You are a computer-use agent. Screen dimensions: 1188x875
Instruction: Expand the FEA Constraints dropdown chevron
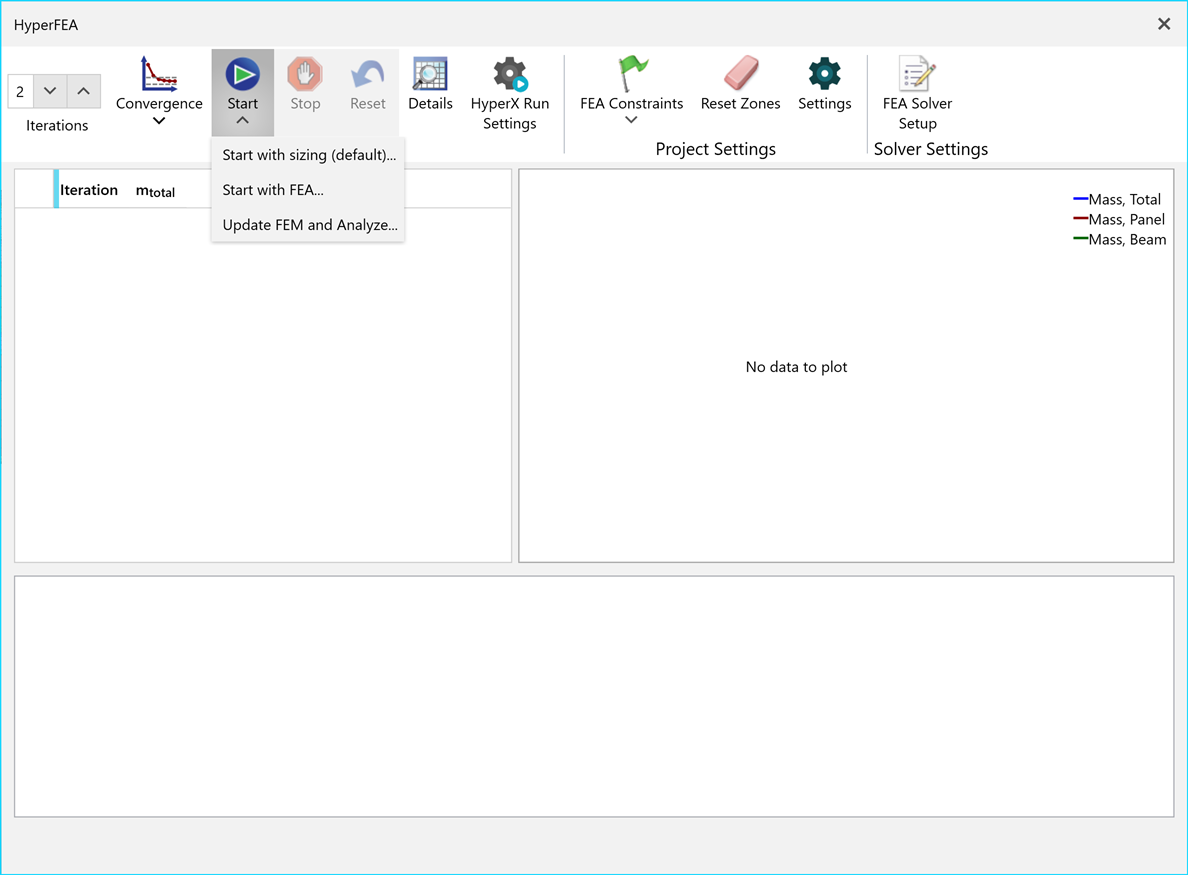[x=631, y=120]
